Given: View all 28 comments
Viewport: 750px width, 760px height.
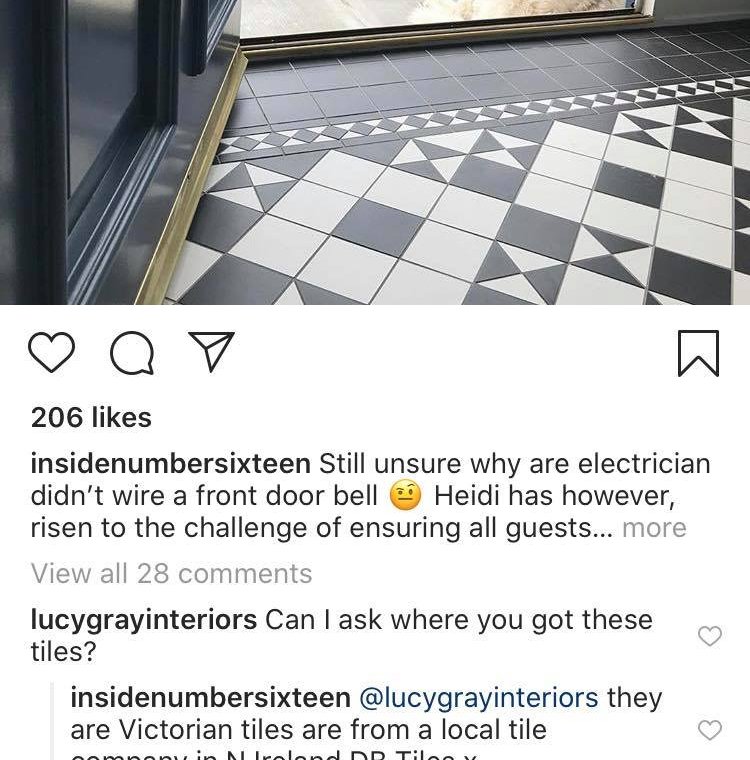Looking at the screenshot, I should point(171,573).
